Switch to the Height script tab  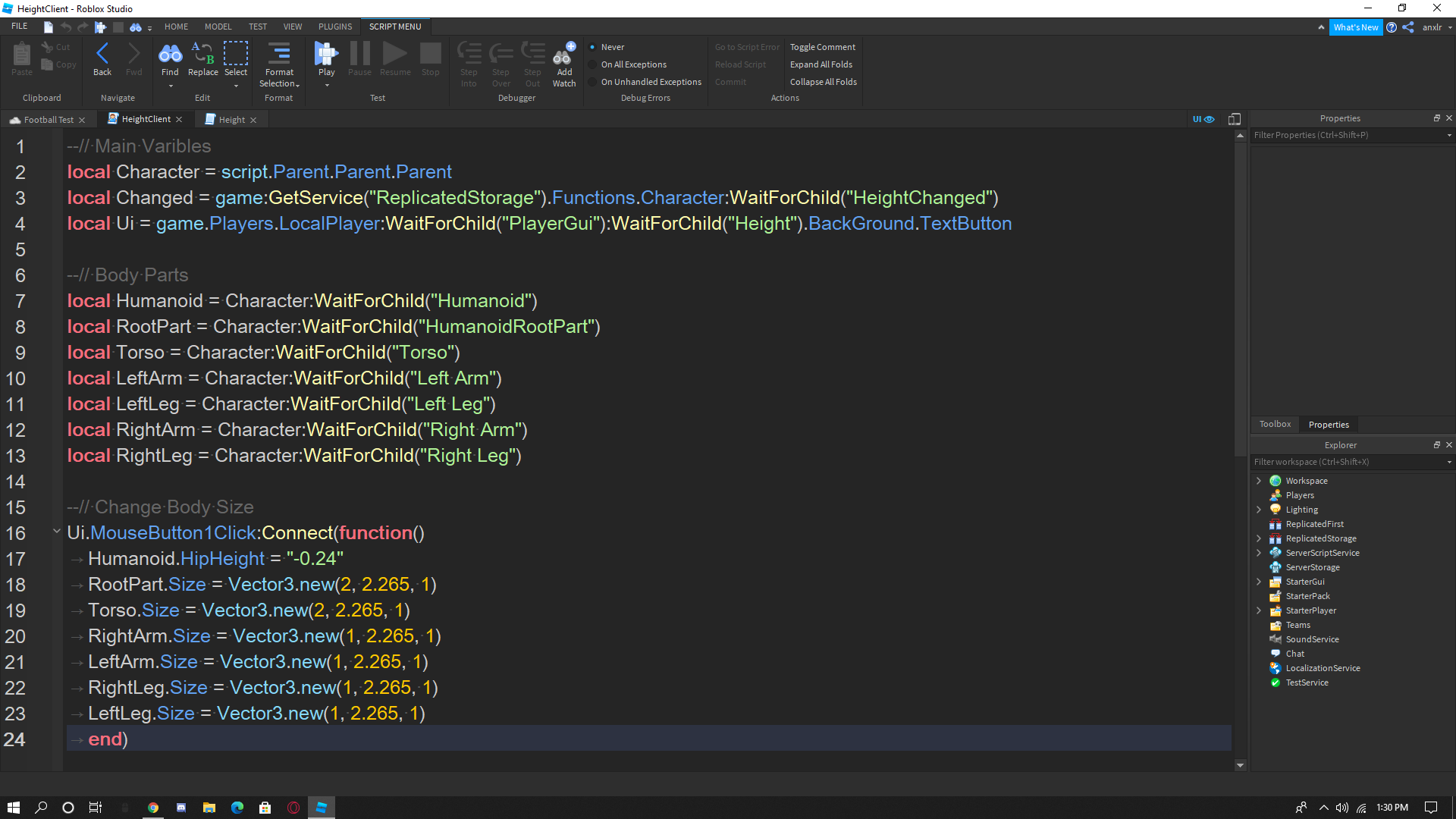click(231, 120)
